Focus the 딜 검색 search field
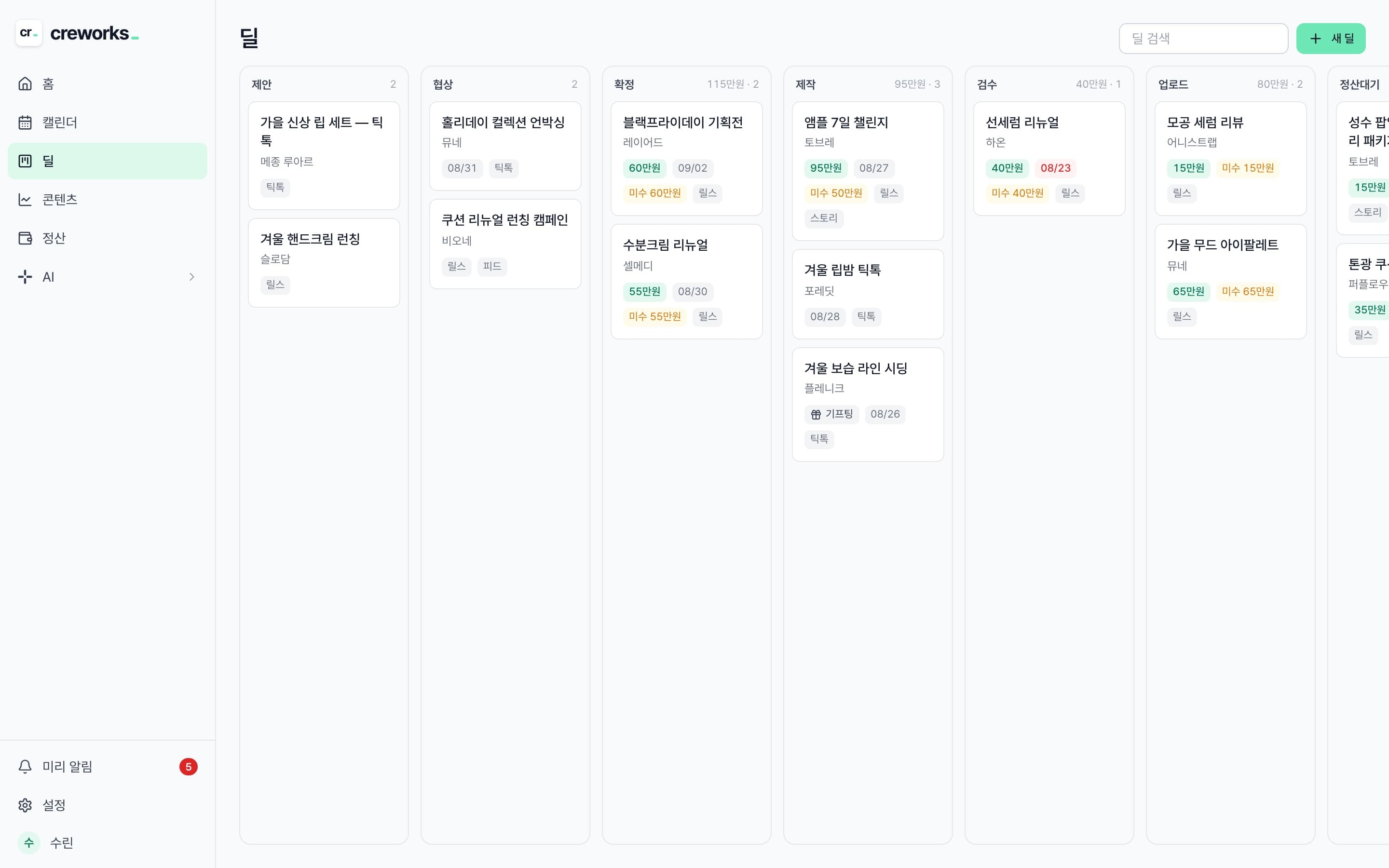The image size is (1389, 868). tap(1203, 39)
